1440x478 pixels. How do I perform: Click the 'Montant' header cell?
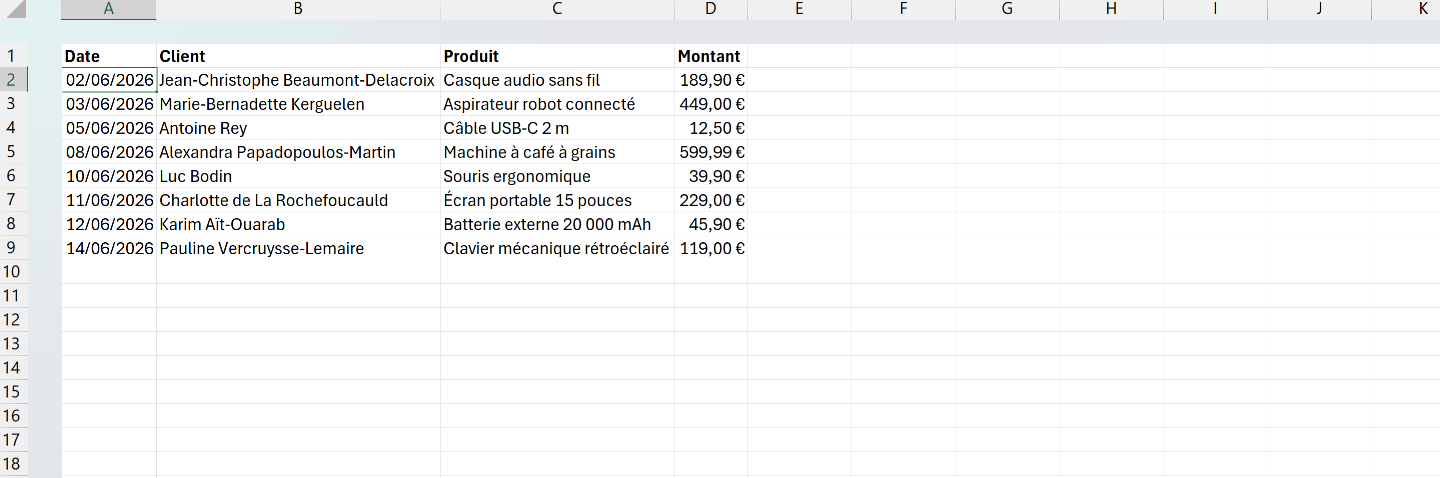point(711,56)
